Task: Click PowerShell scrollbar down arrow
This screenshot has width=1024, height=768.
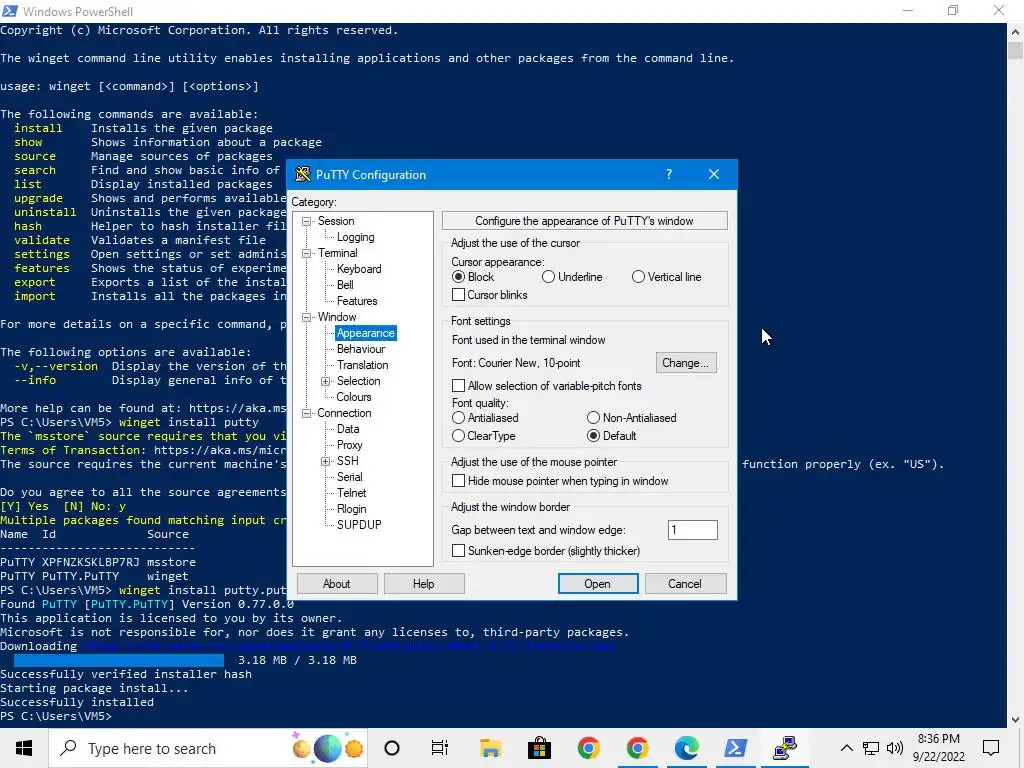Action: click(x=1015, y=720)
